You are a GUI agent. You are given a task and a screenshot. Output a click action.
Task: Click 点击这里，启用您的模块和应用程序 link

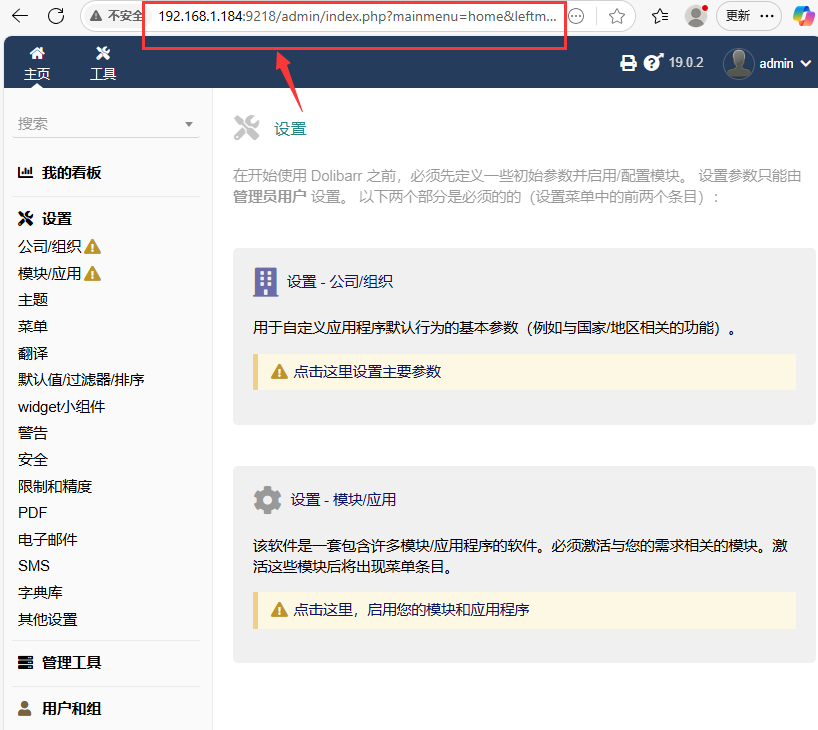411,609
